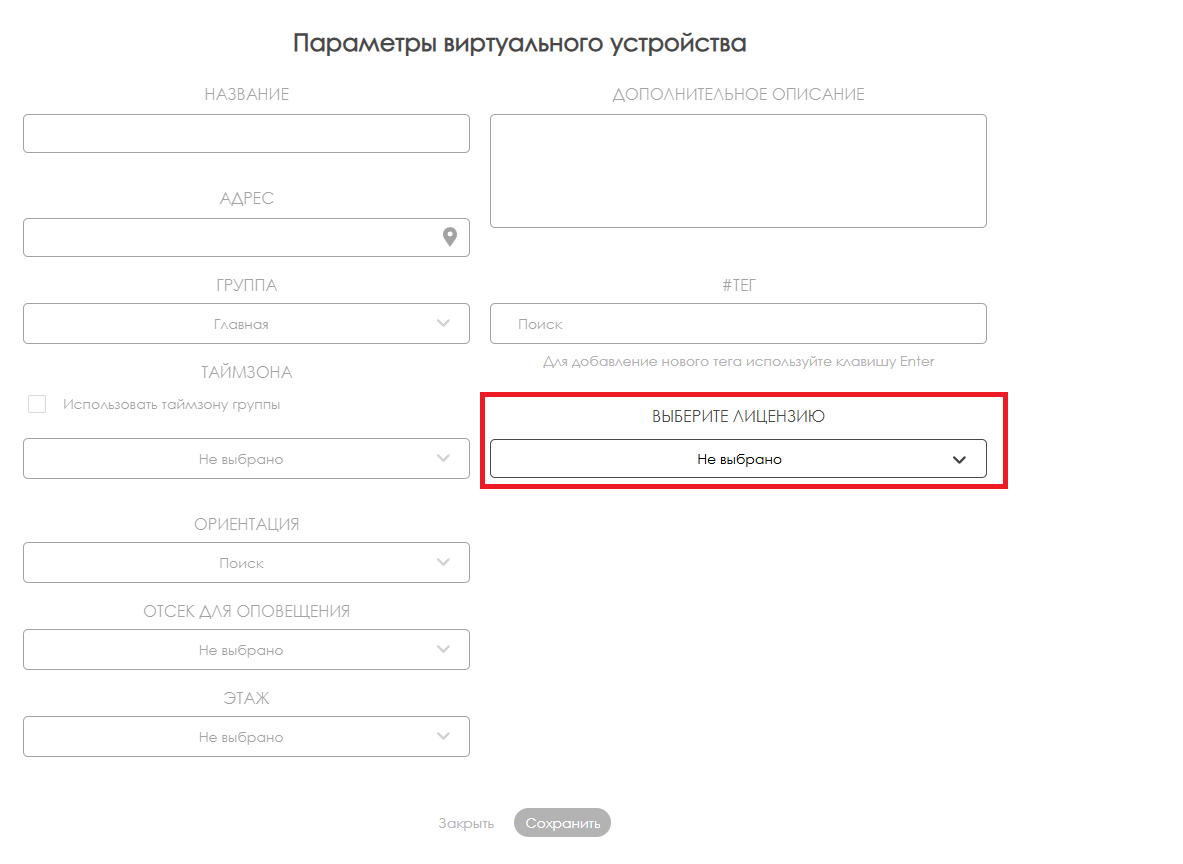Click the Этаж dropdown chevron arrow
Screen dimensions: 1183x864
pos(444,736)
